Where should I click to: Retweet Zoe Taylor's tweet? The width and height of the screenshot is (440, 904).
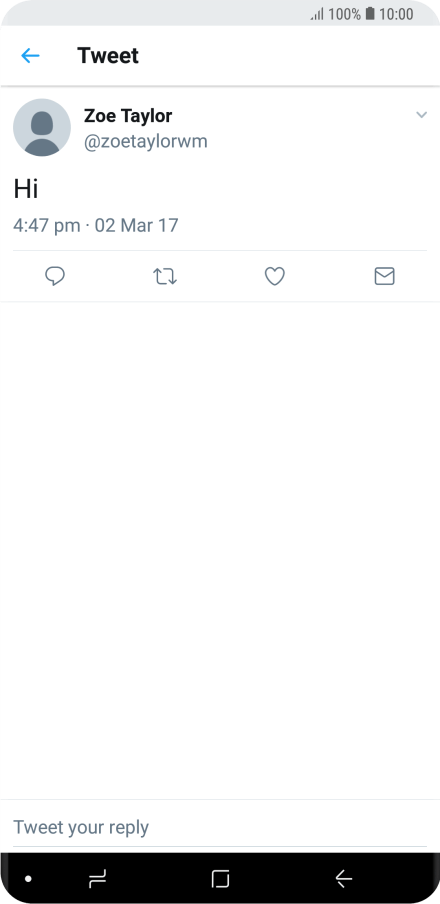click(165, 277)
